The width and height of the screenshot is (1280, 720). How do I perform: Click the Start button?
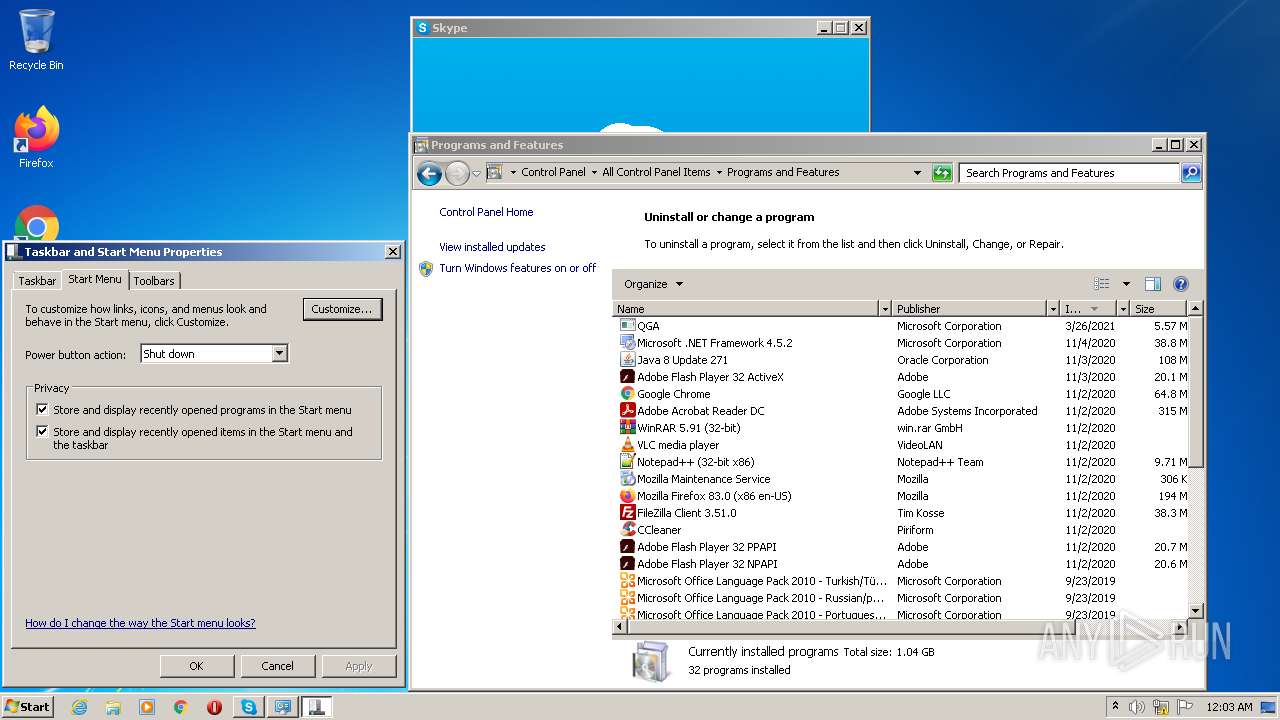tap(27, 707)
